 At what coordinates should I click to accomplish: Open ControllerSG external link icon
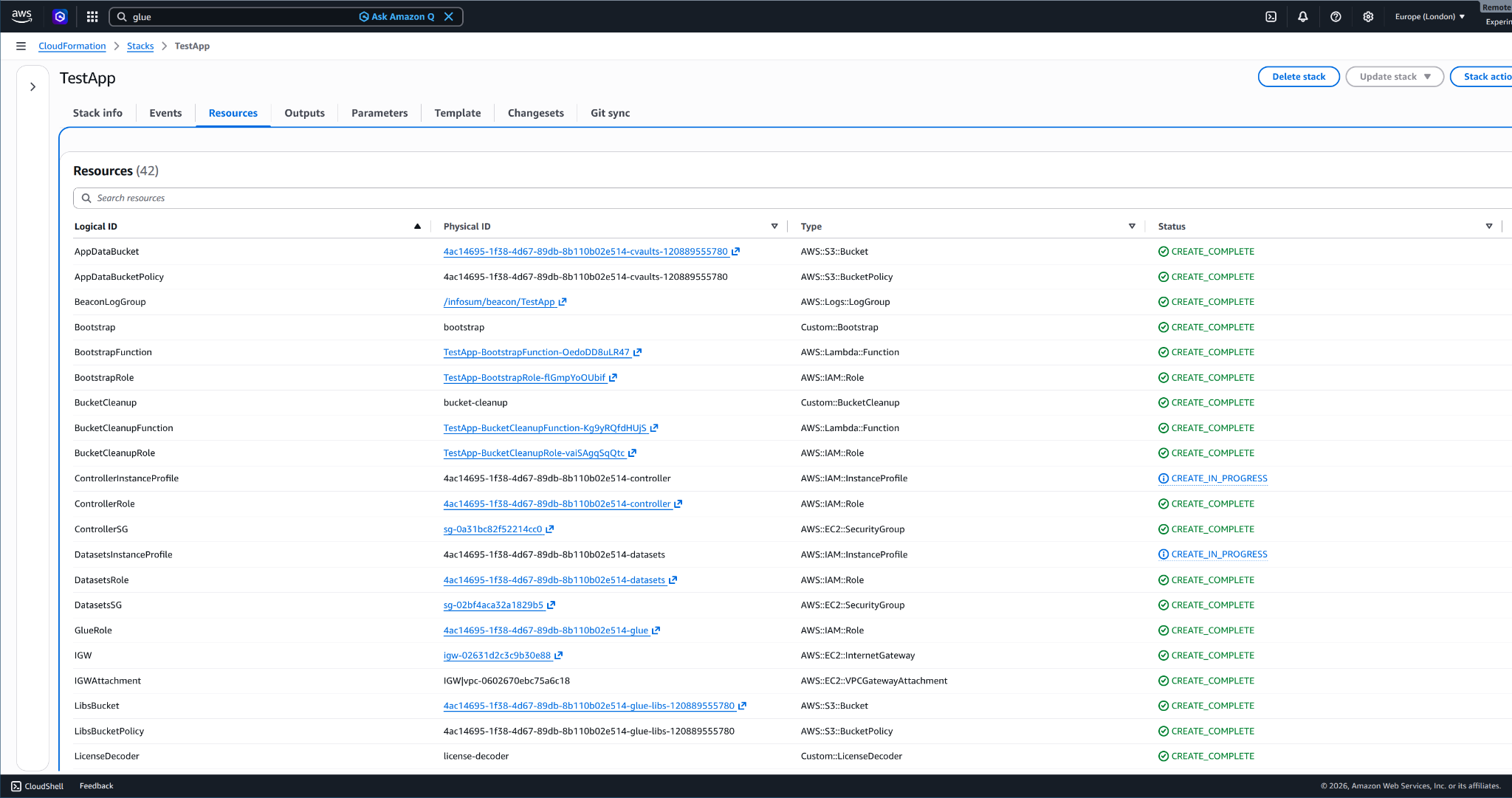tap(550, 529)
